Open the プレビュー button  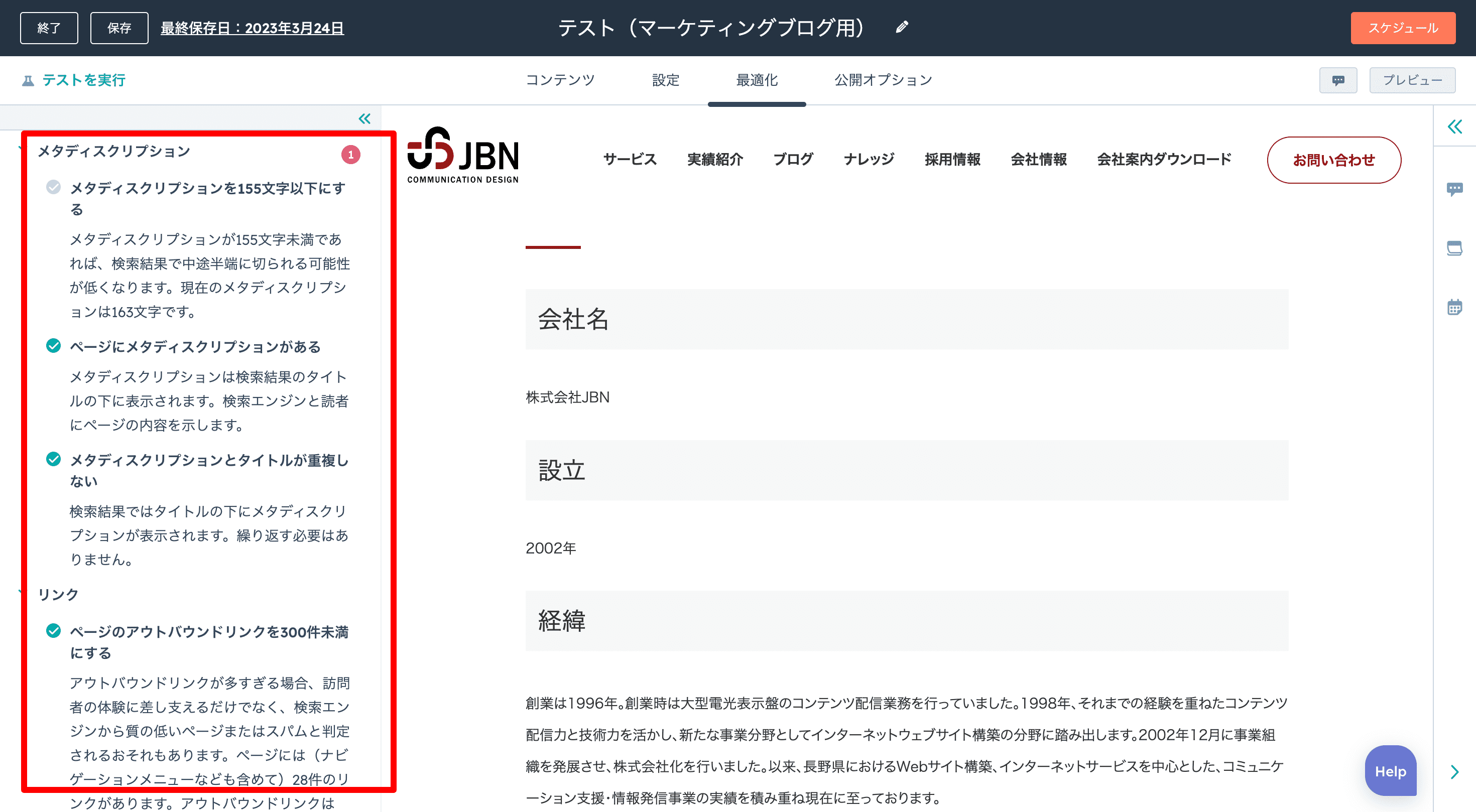coord(1412,80)
